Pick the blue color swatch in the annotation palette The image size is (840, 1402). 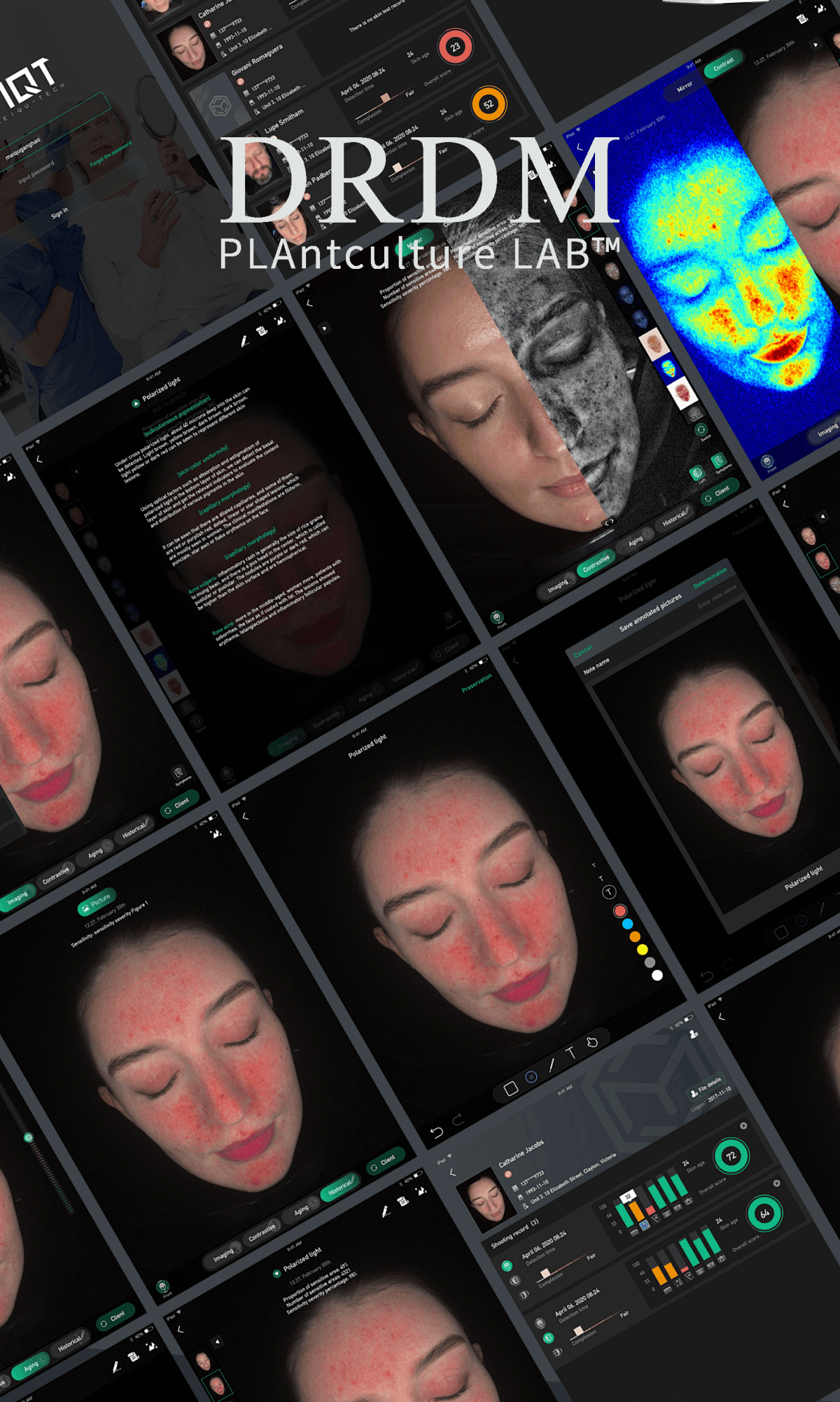click(627, 924)
